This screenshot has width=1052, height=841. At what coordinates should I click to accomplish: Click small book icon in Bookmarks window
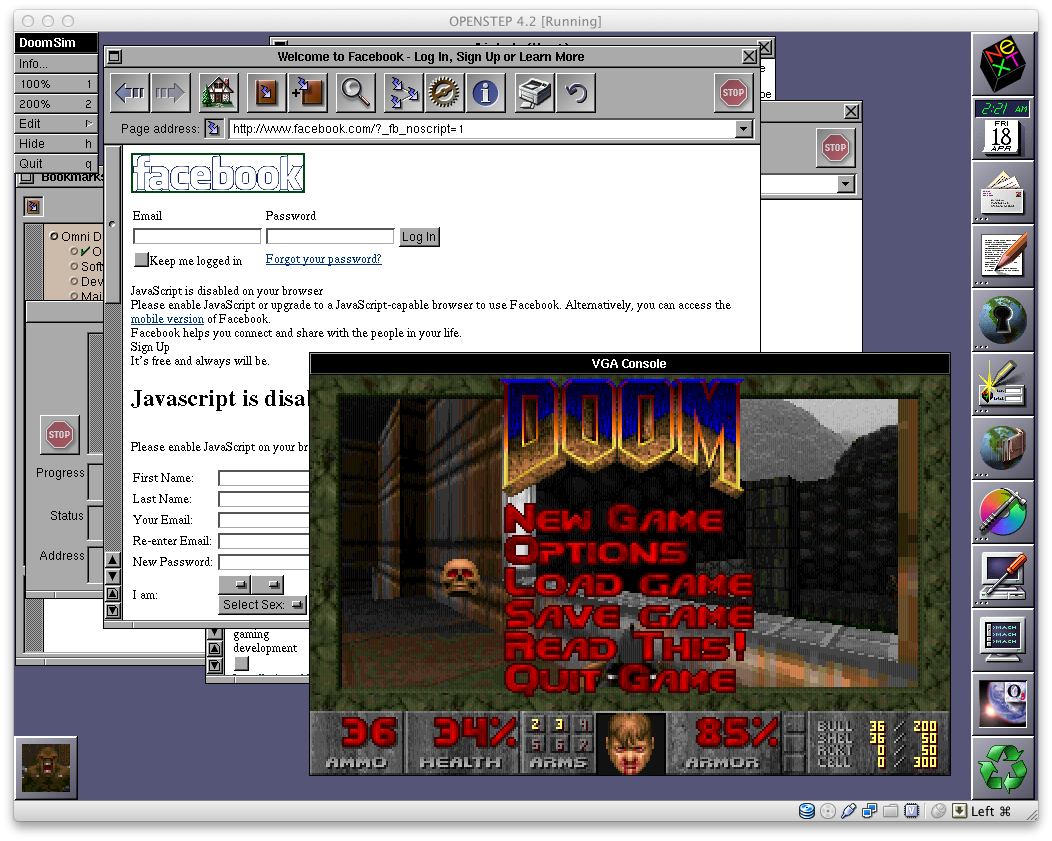click(x=33, y=207)
